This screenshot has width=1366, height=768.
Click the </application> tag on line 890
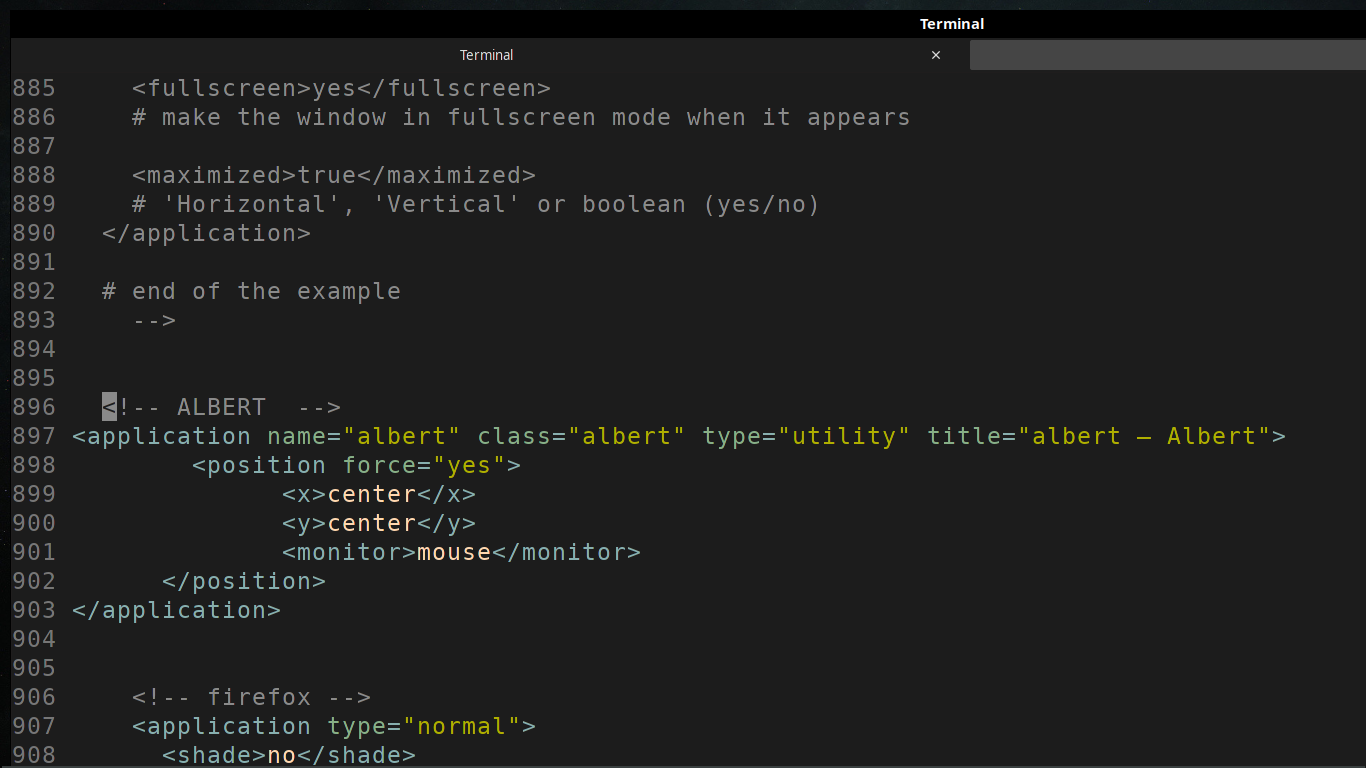[206, 233]
